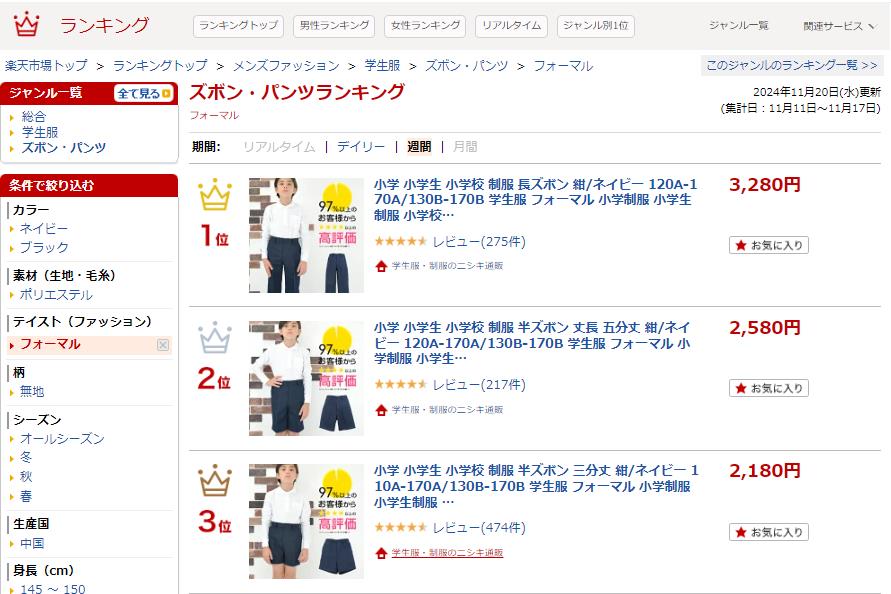This screenshot has height=594, width=891.
Task: Add 2,180円 item to お気に入り
Action: pyautogui.click(x=769, y=532)
